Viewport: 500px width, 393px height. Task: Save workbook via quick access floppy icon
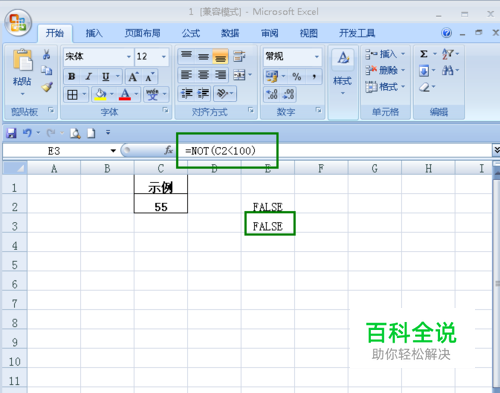tap(11, 133)
